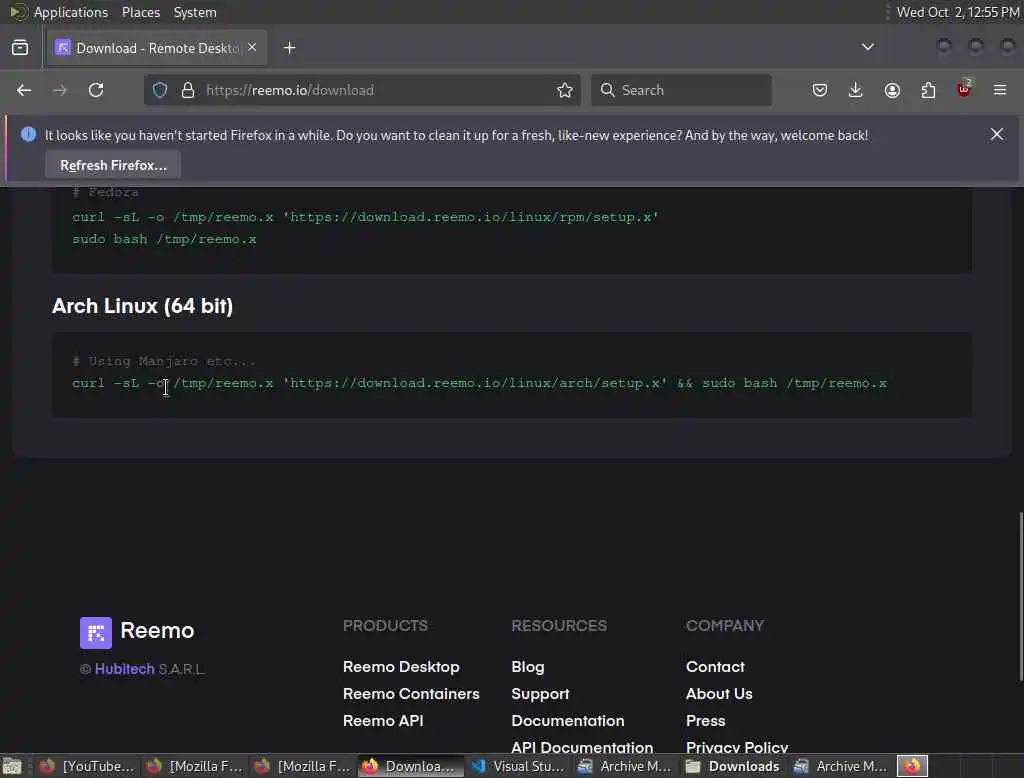The image size is (1024, 778).
Task: Open Firefox account icon
Action: 892,90
